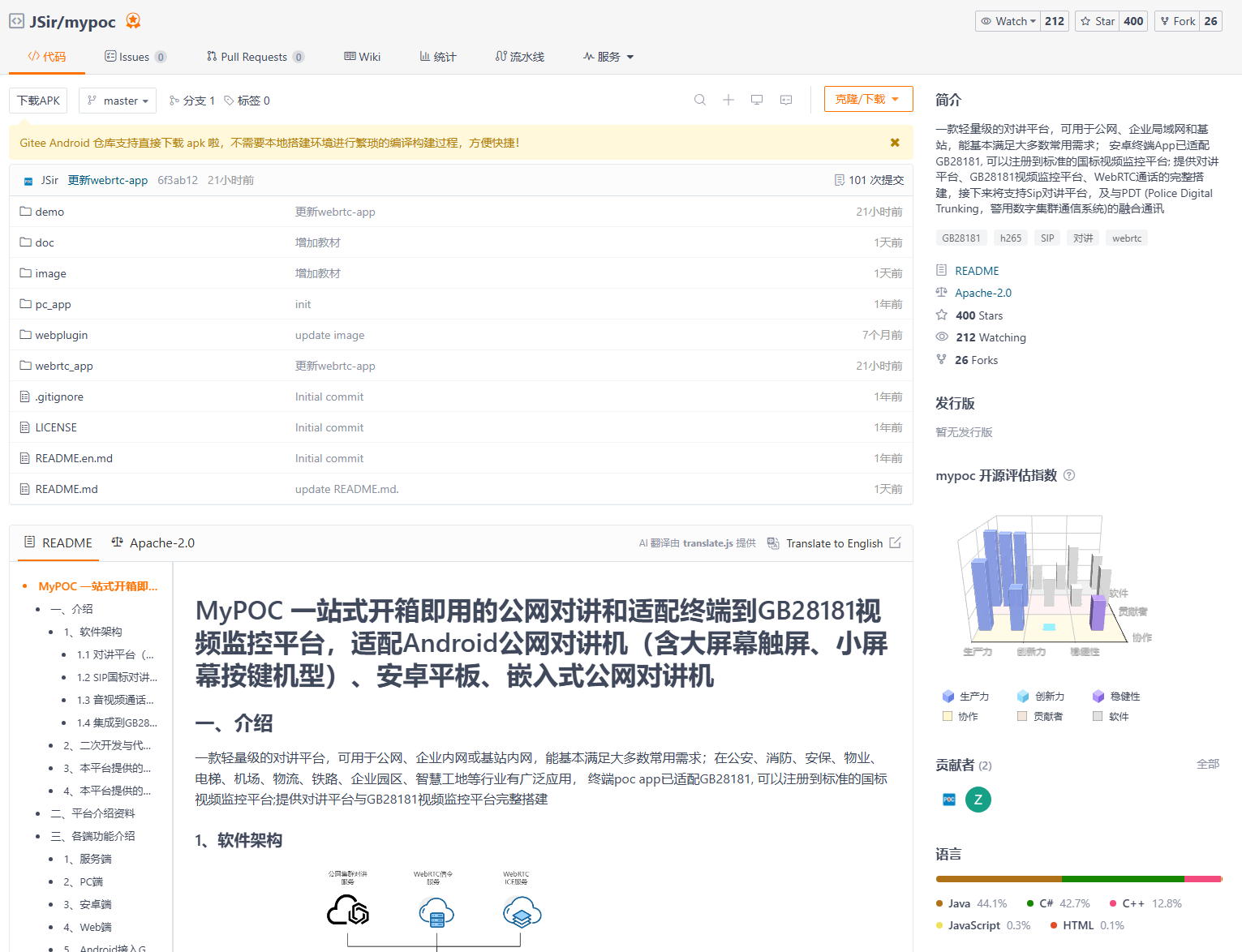Screen dimensions: 1242x952
Task: Click the GB28181 topic tag
Action: pos(961,238)
